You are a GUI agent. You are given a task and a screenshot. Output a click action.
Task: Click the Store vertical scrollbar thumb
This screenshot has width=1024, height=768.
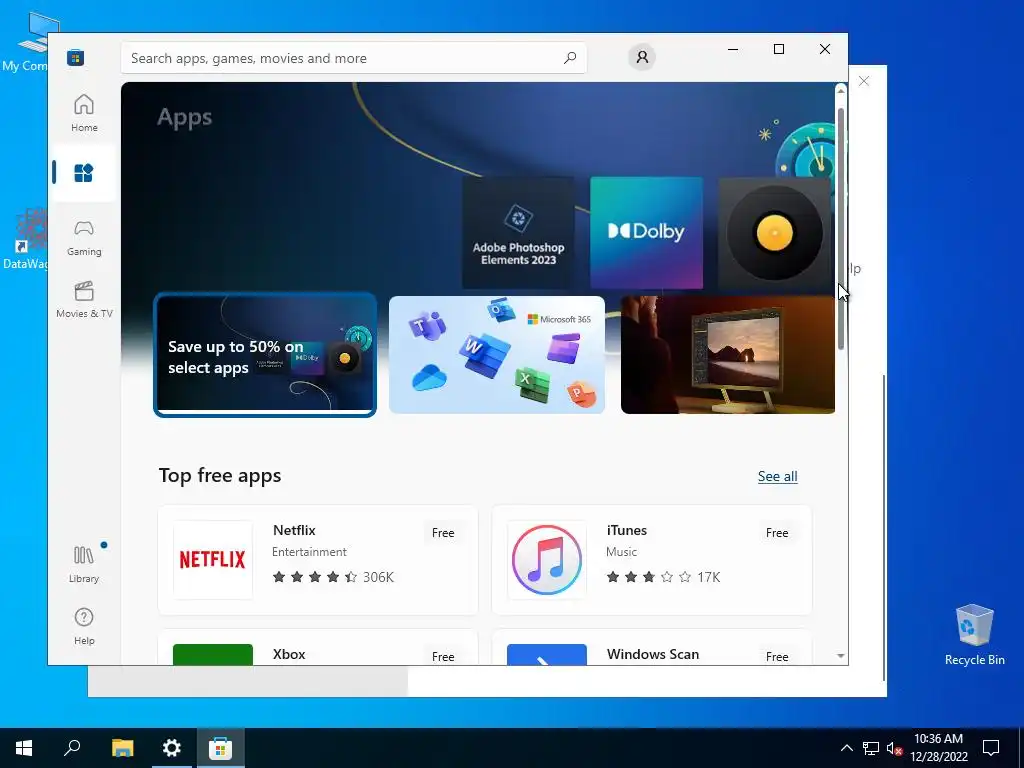pyautogui.click(x=841, y=229)
